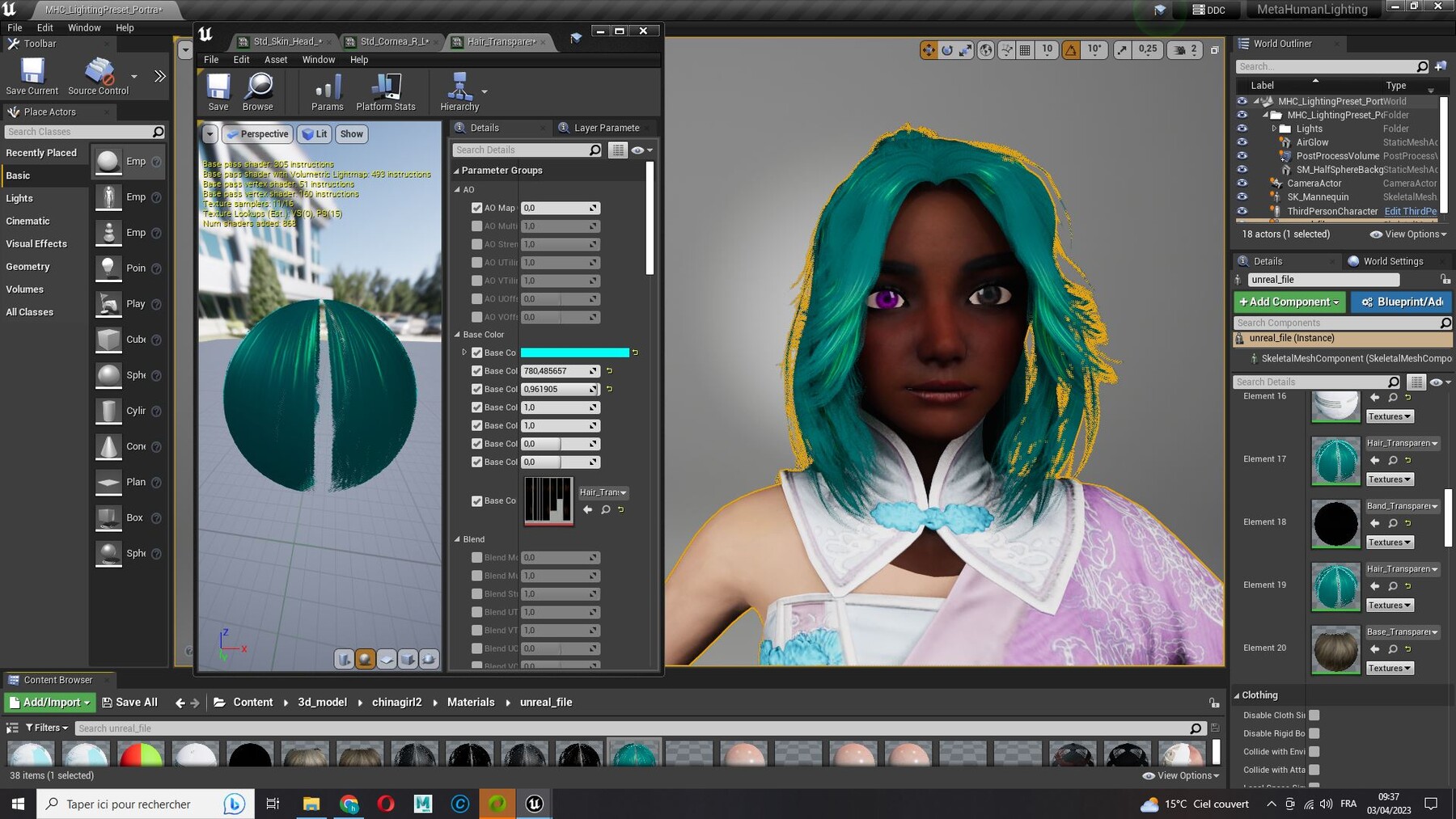Toggle Disable Rigid Body checkbox
The height and width of the screenshot is (819, 1456).
click(1314, 733)
